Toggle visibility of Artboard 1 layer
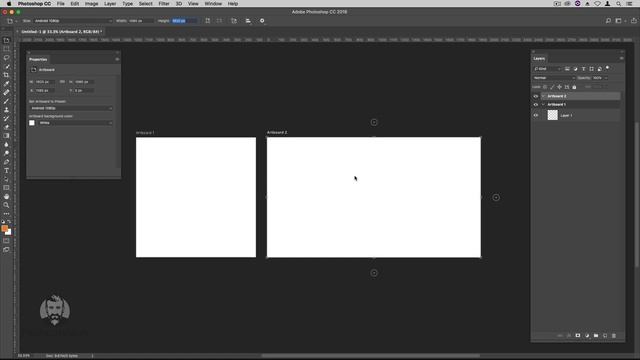The image size is (640, 360). click(x=536, y=104)
